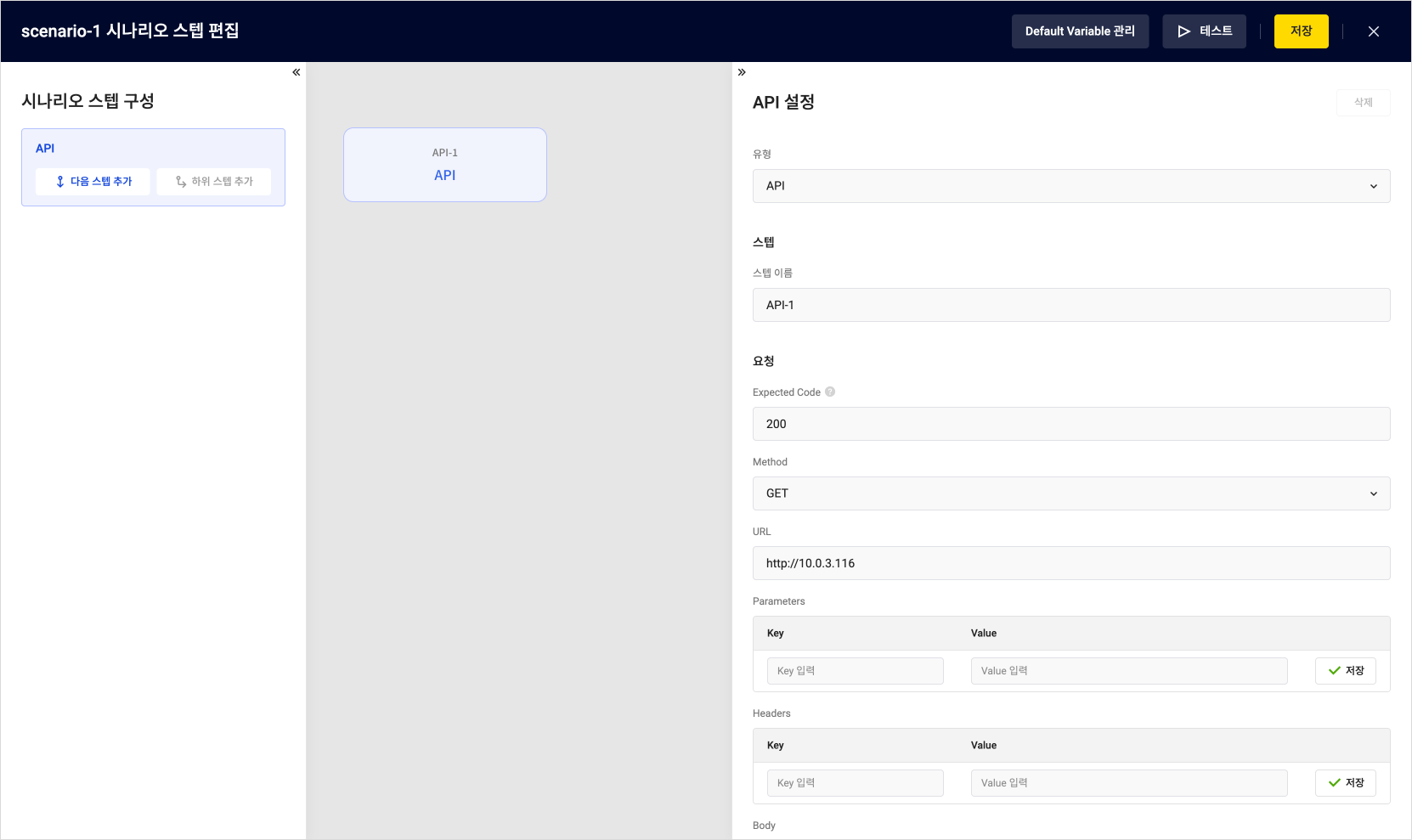Click the Default Variable 관리 button
This screenshot has width=1412, height=840.
1080,31
